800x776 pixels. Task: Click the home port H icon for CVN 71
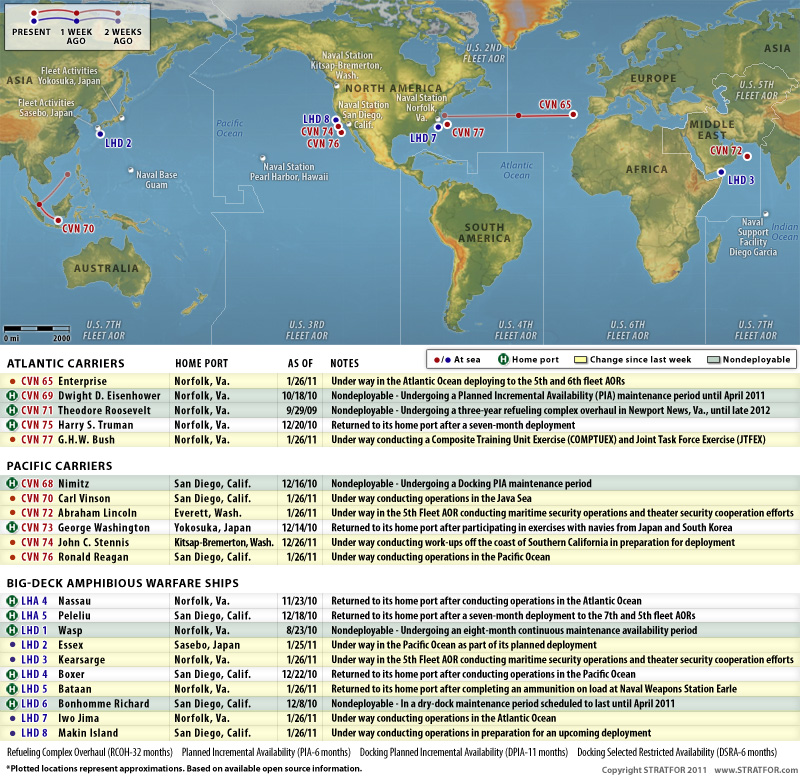(x=12, y=410)
